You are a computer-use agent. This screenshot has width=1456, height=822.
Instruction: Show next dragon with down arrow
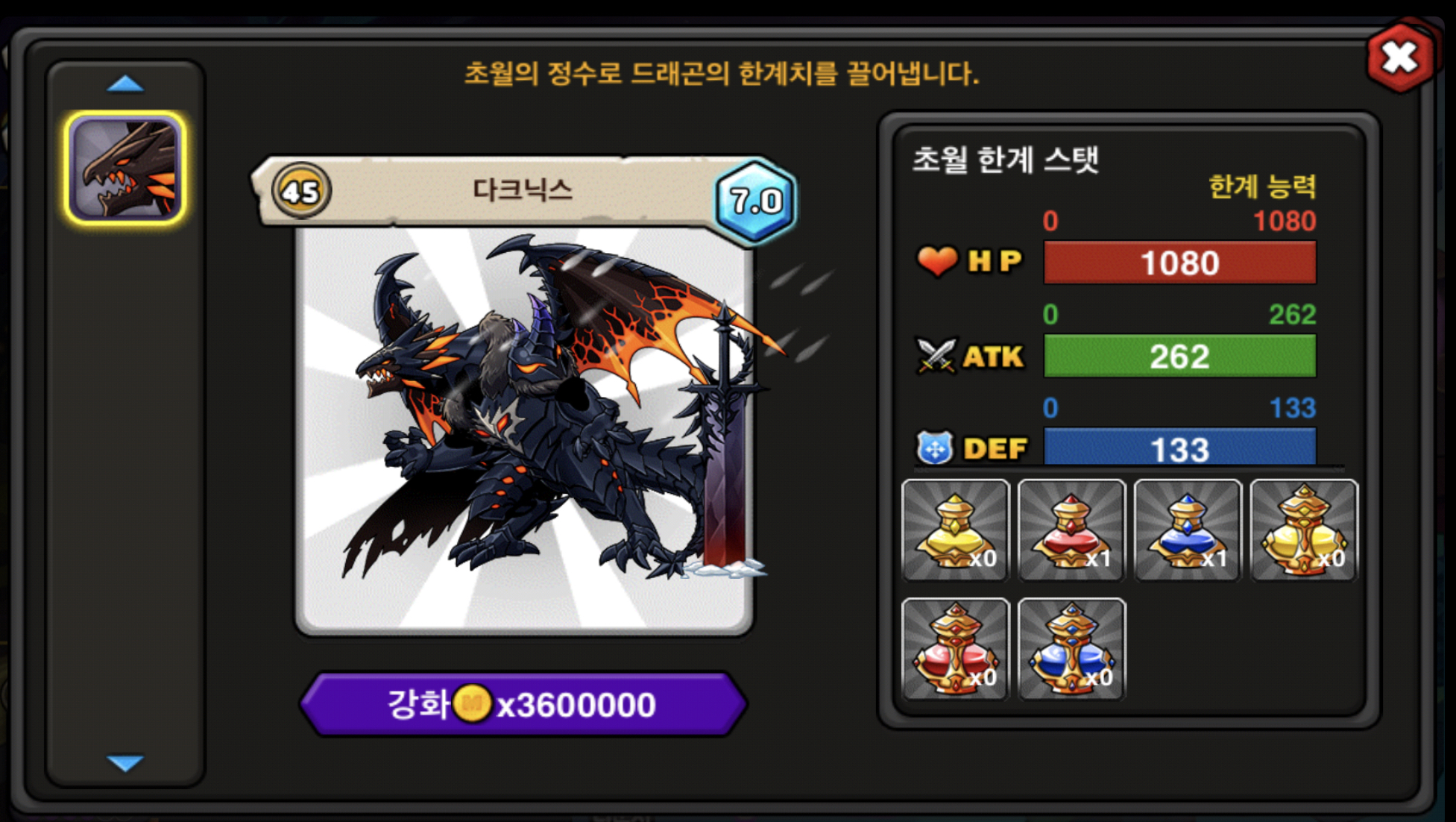pos(125,763)
